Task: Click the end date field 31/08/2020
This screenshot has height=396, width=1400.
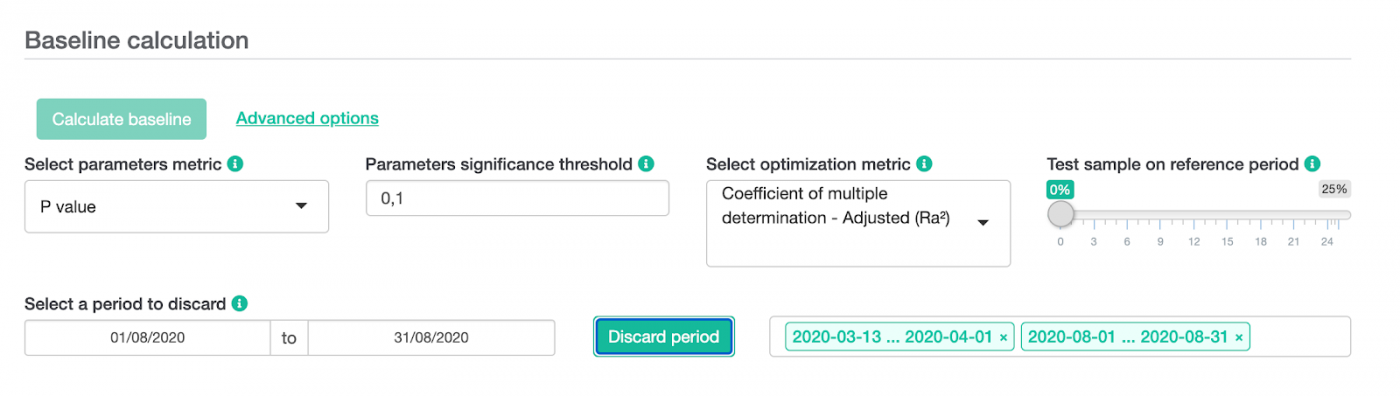Action: [431, 338]
